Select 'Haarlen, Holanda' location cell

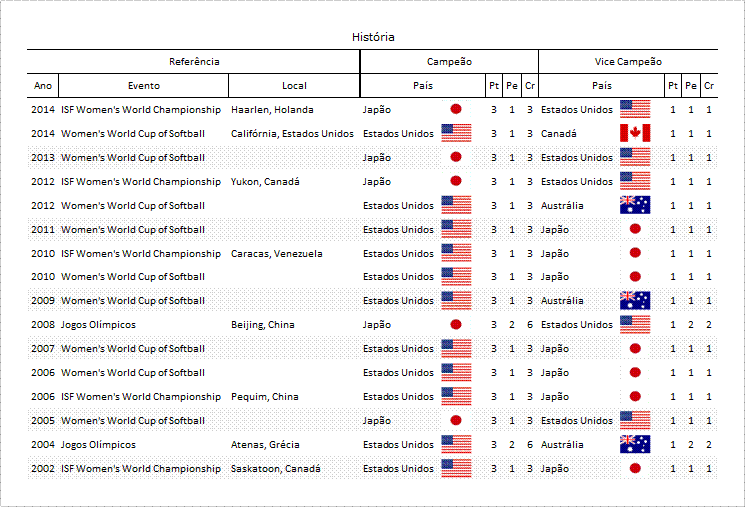[x=272, y=110]
